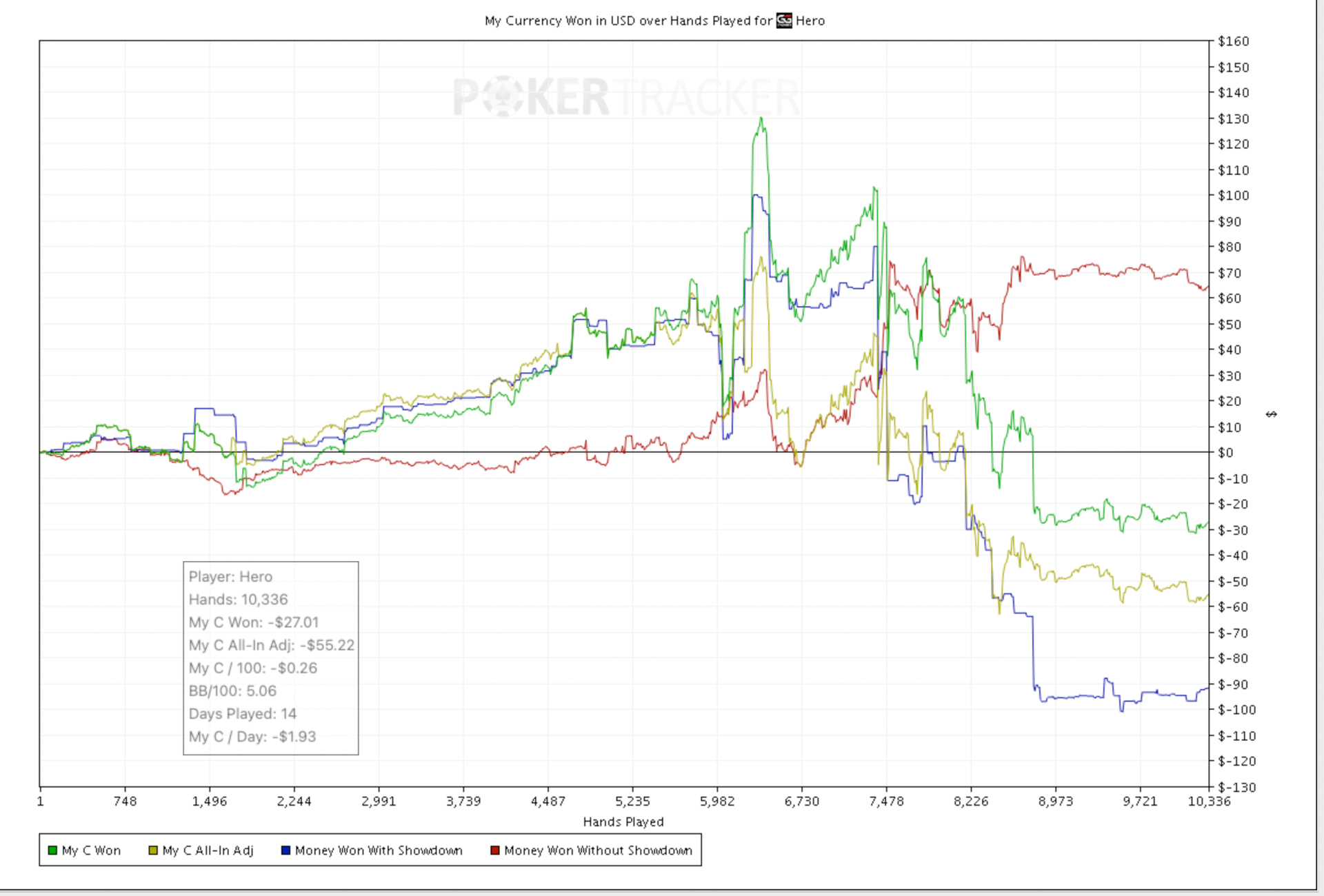The height and width of the screenshot is (896, 1324).
Task: Click x-axis tick label '5,982'
Action: (717, 801)
